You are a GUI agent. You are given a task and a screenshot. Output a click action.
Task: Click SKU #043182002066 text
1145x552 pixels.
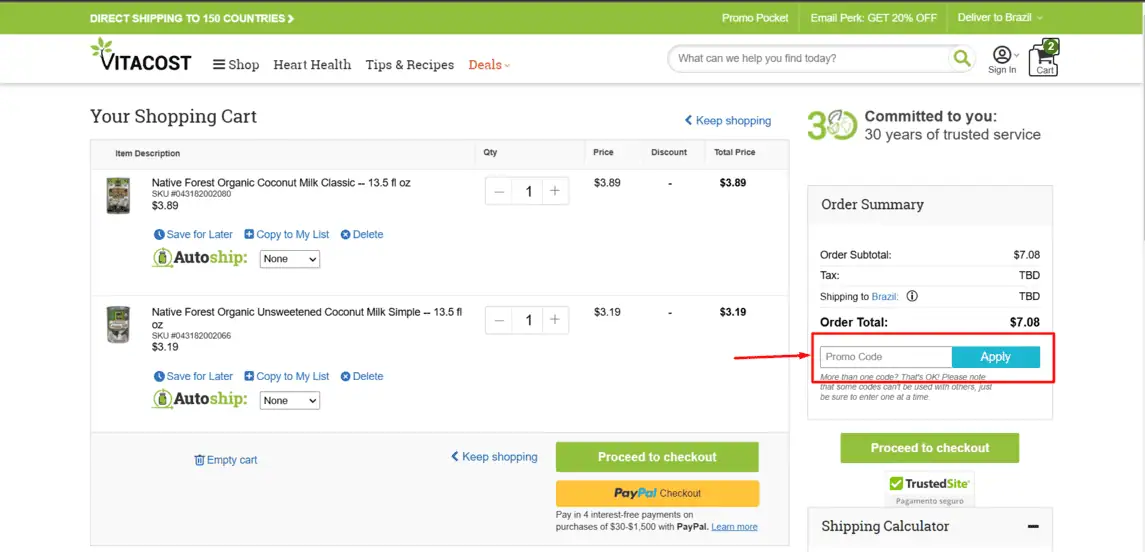pos(191,336)
